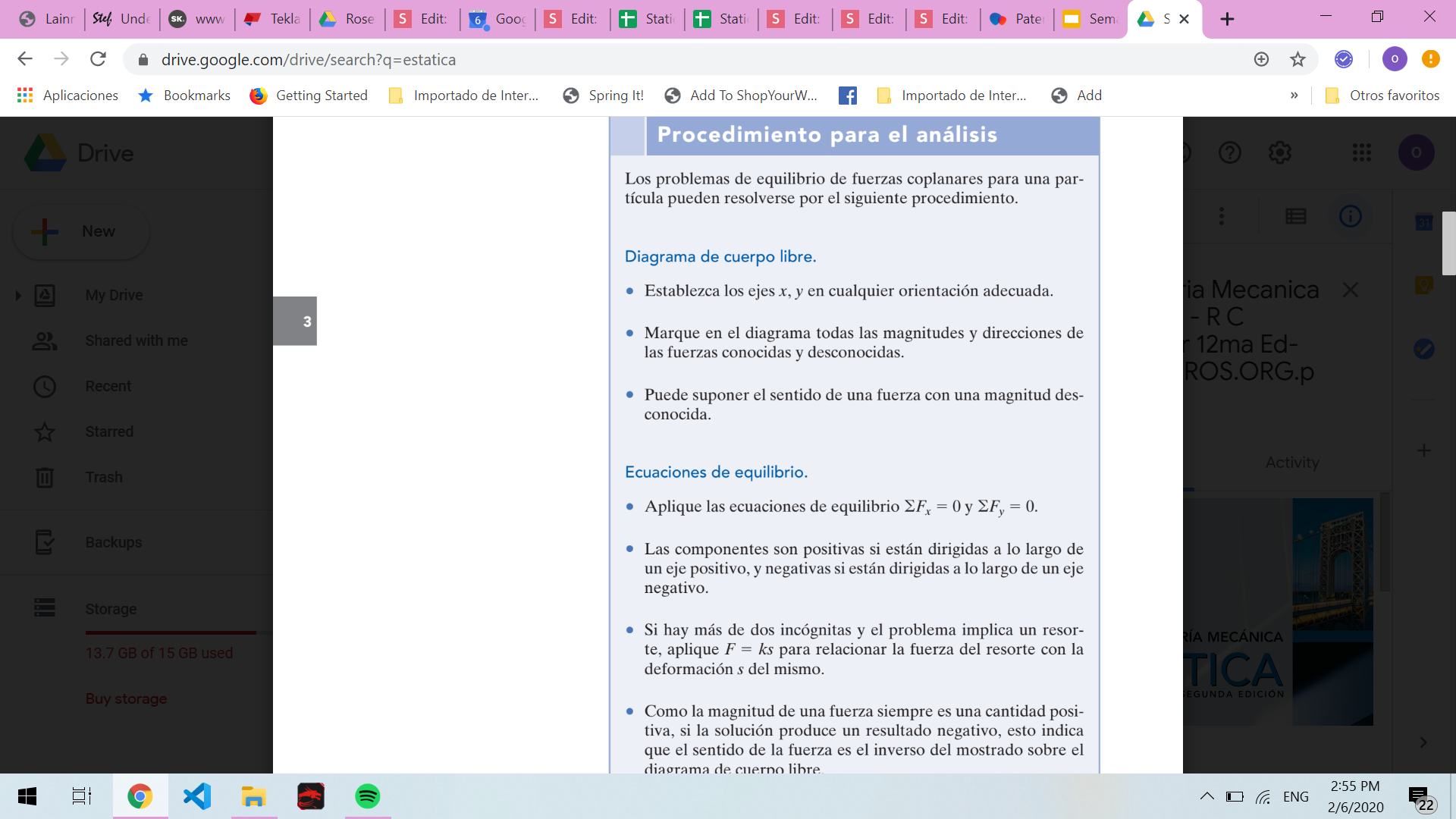Open Spotify from the taskbar
Screen dimensions: 1456x819
tap(367, 796)
